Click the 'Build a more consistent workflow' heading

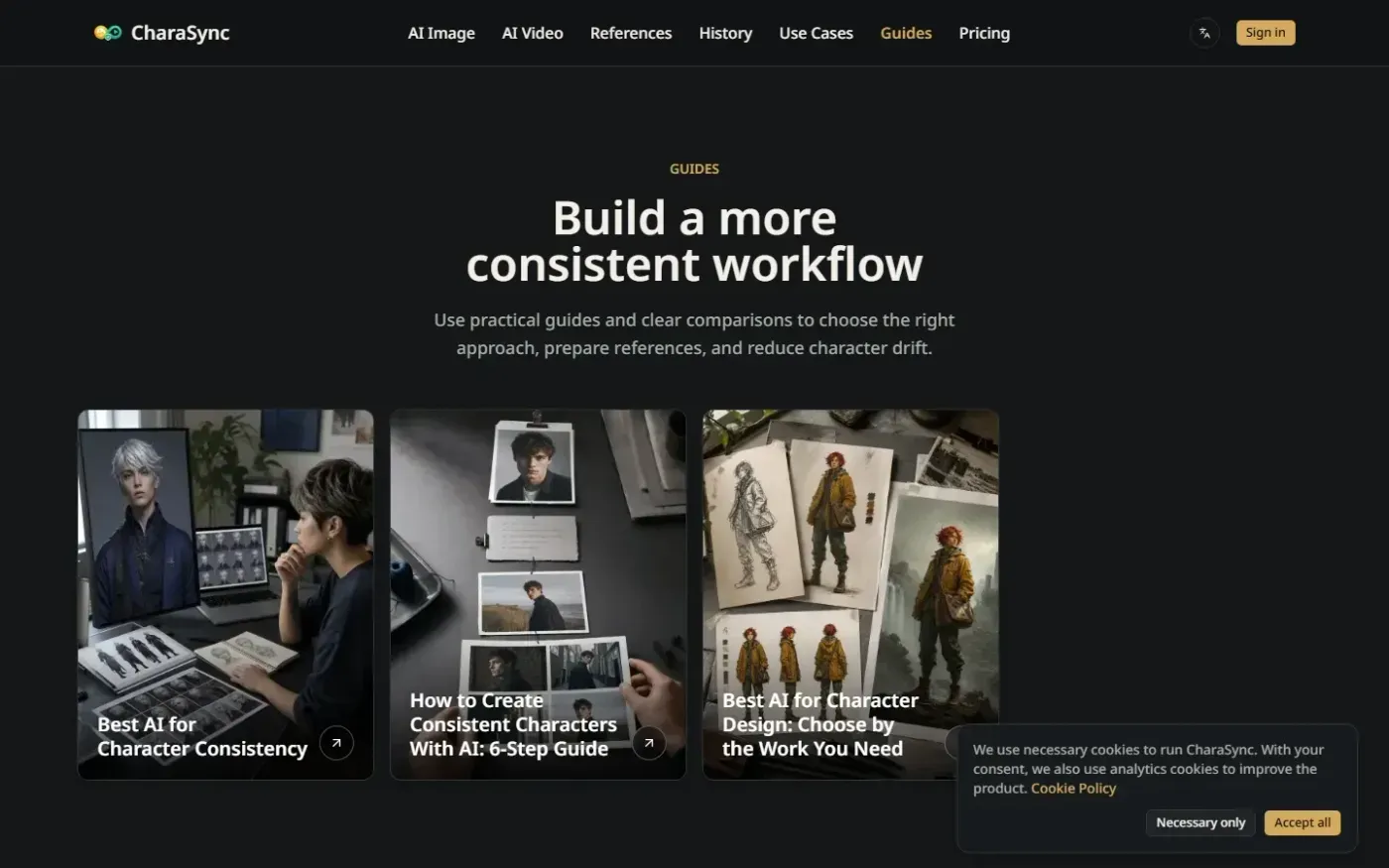click(694, 241)
